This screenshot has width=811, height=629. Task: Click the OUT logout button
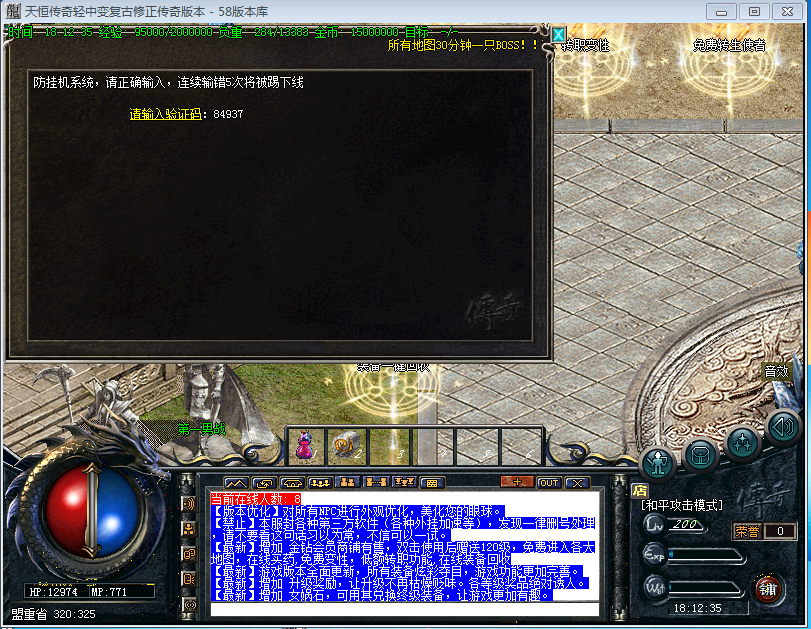pos(548,483)
